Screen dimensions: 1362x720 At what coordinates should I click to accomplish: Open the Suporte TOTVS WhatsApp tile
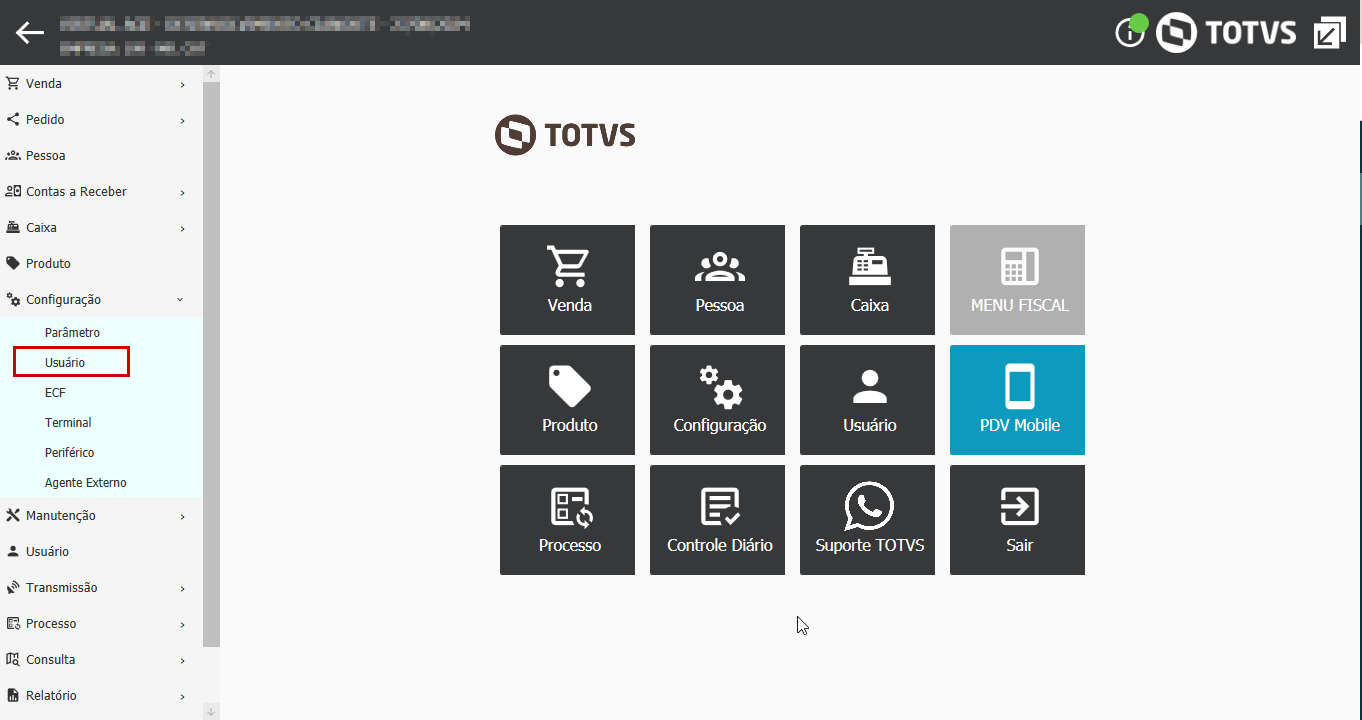coord(867,520)
